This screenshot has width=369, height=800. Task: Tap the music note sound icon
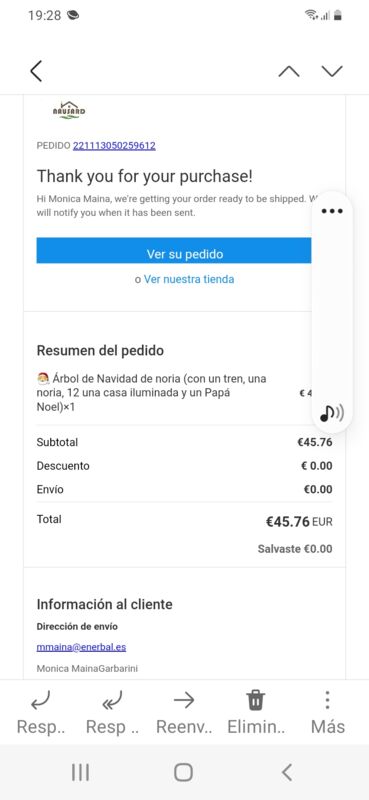pyautogui.click(x=332, y=412)
